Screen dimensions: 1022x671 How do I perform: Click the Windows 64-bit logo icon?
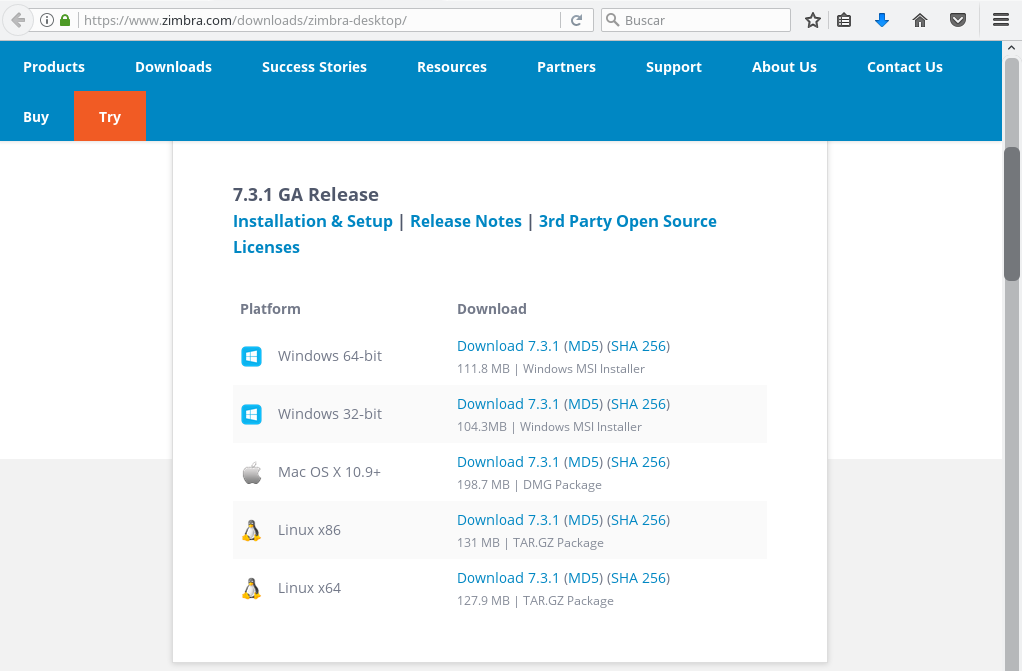252,356
